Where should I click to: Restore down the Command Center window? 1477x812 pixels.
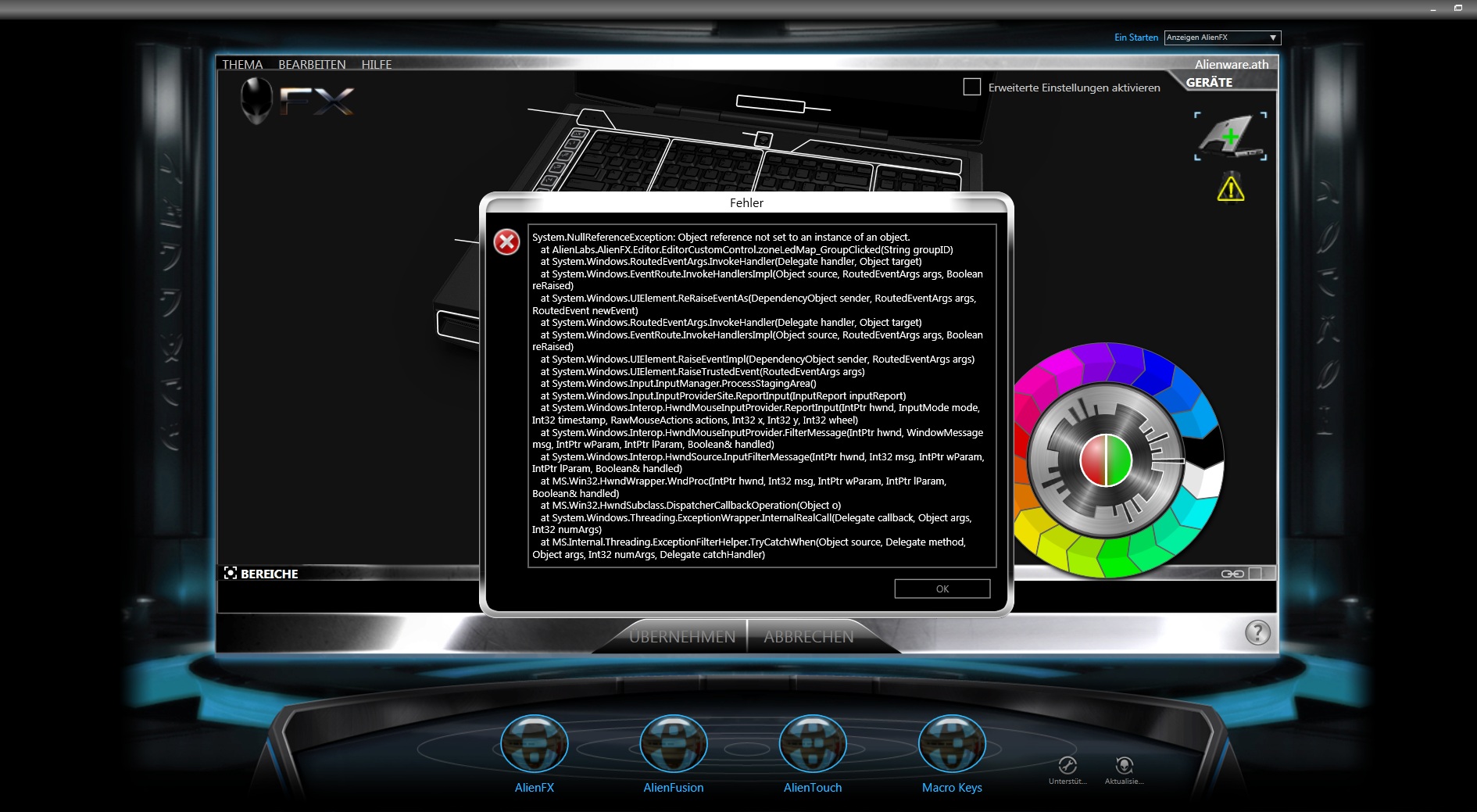[x=1458, y=9]
